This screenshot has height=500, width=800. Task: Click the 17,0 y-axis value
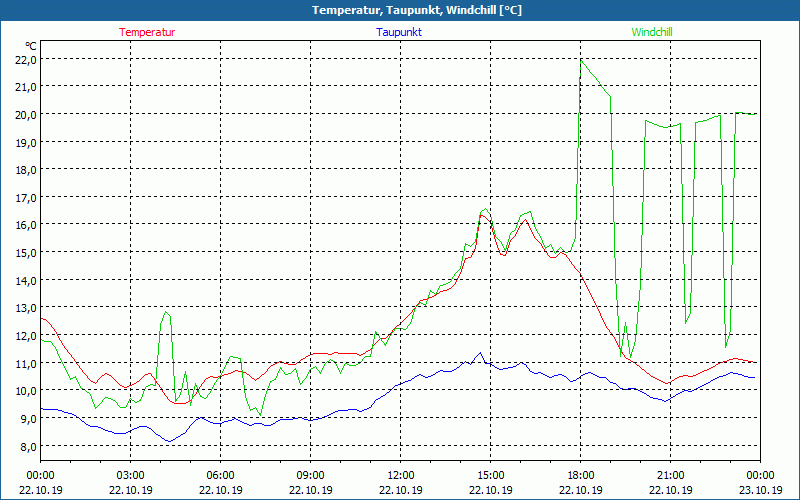(27, 198)
